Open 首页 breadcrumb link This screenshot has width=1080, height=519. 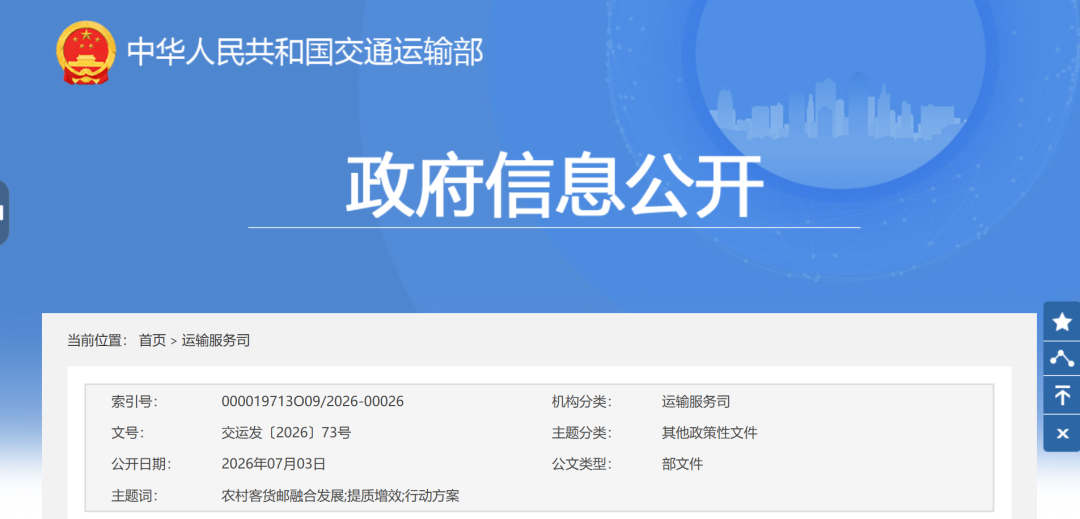pyautogui.click(x=152, y=340)
